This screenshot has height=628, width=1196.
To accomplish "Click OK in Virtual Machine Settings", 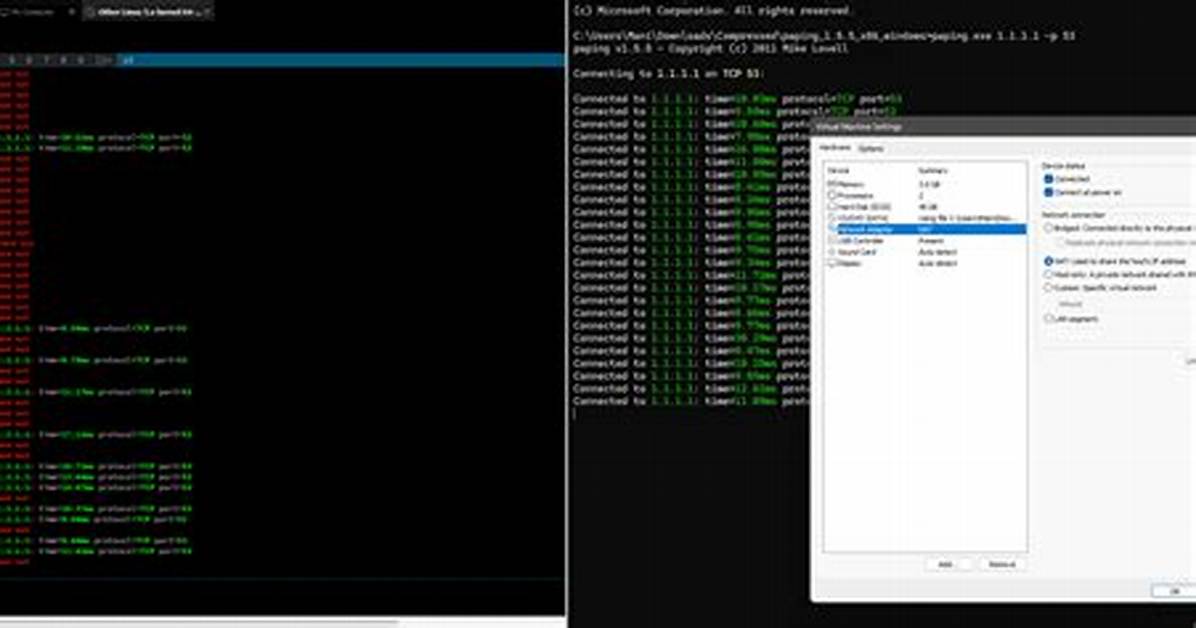I will click(1174, 591).
